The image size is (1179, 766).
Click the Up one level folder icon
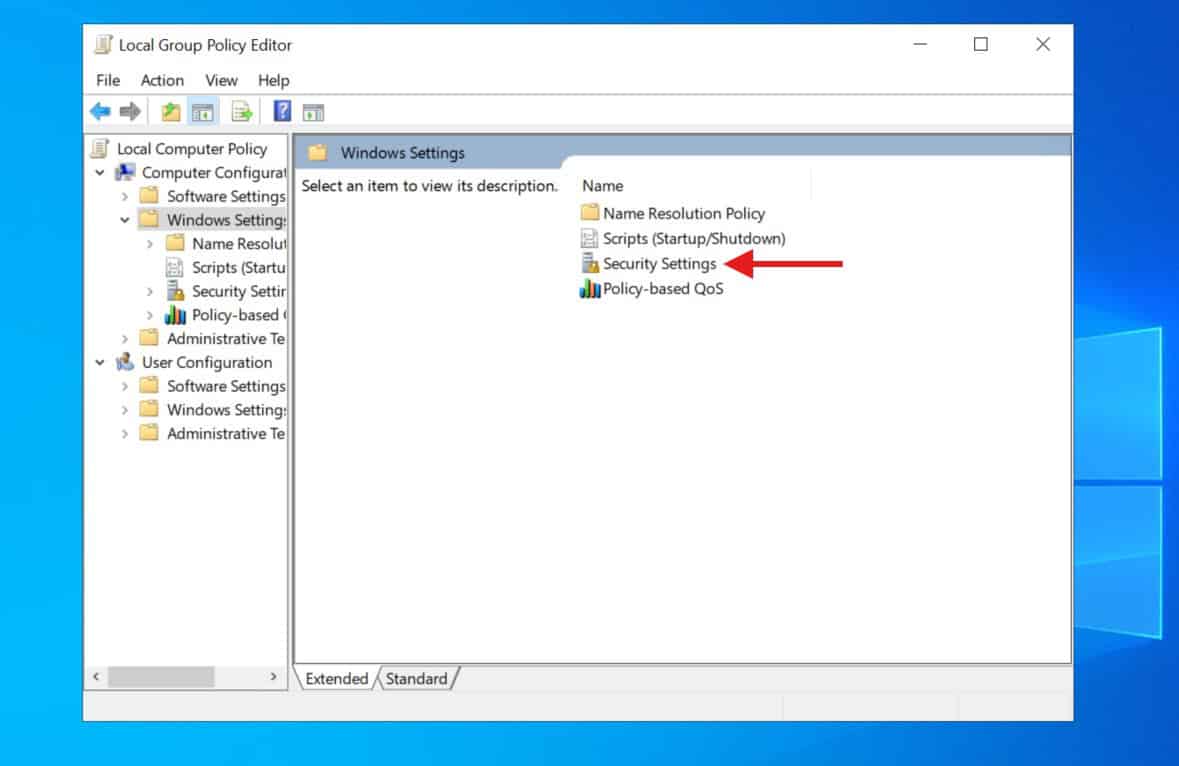(x=171, y=112)
